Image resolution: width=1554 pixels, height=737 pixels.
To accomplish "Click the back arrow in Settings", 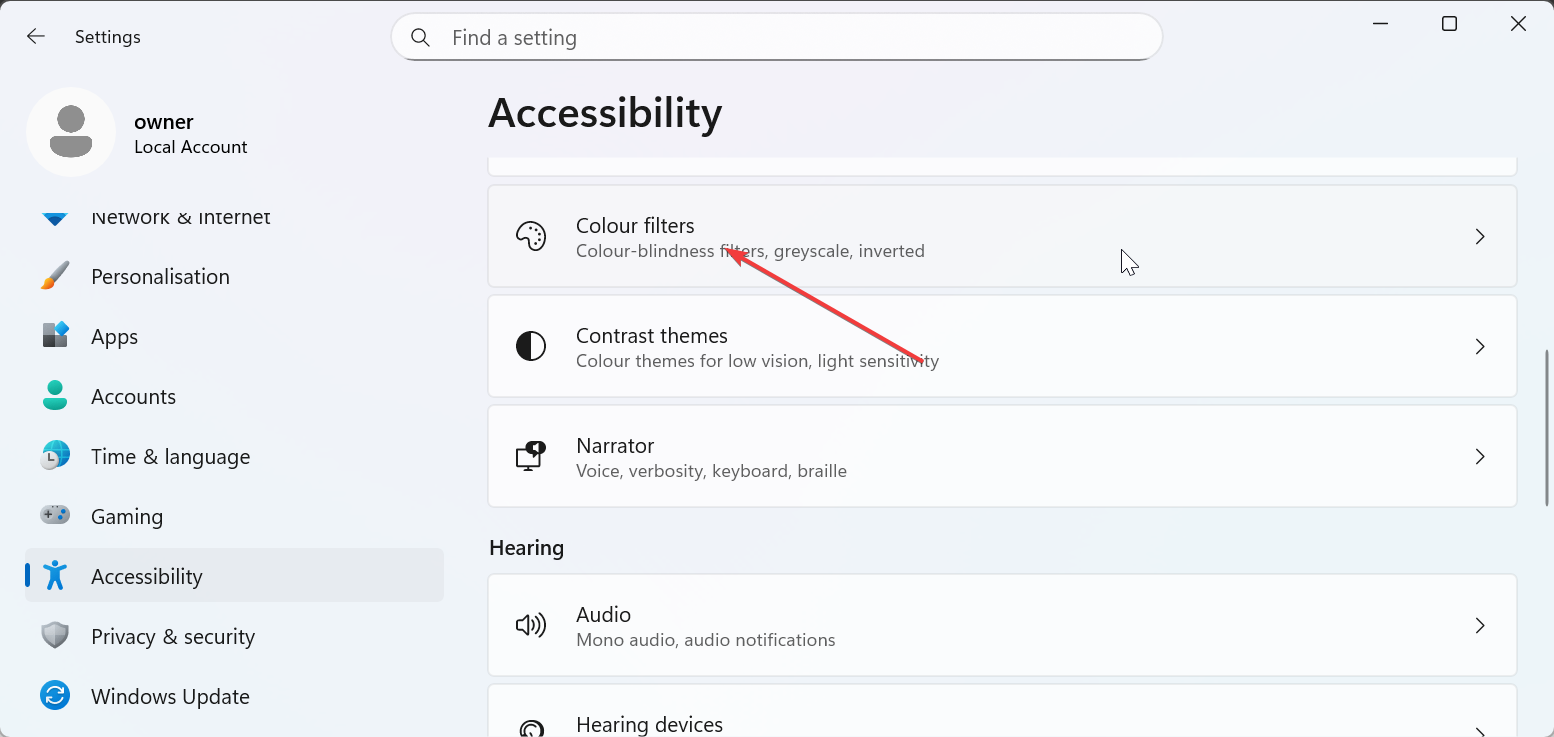I will coord(36,36).
